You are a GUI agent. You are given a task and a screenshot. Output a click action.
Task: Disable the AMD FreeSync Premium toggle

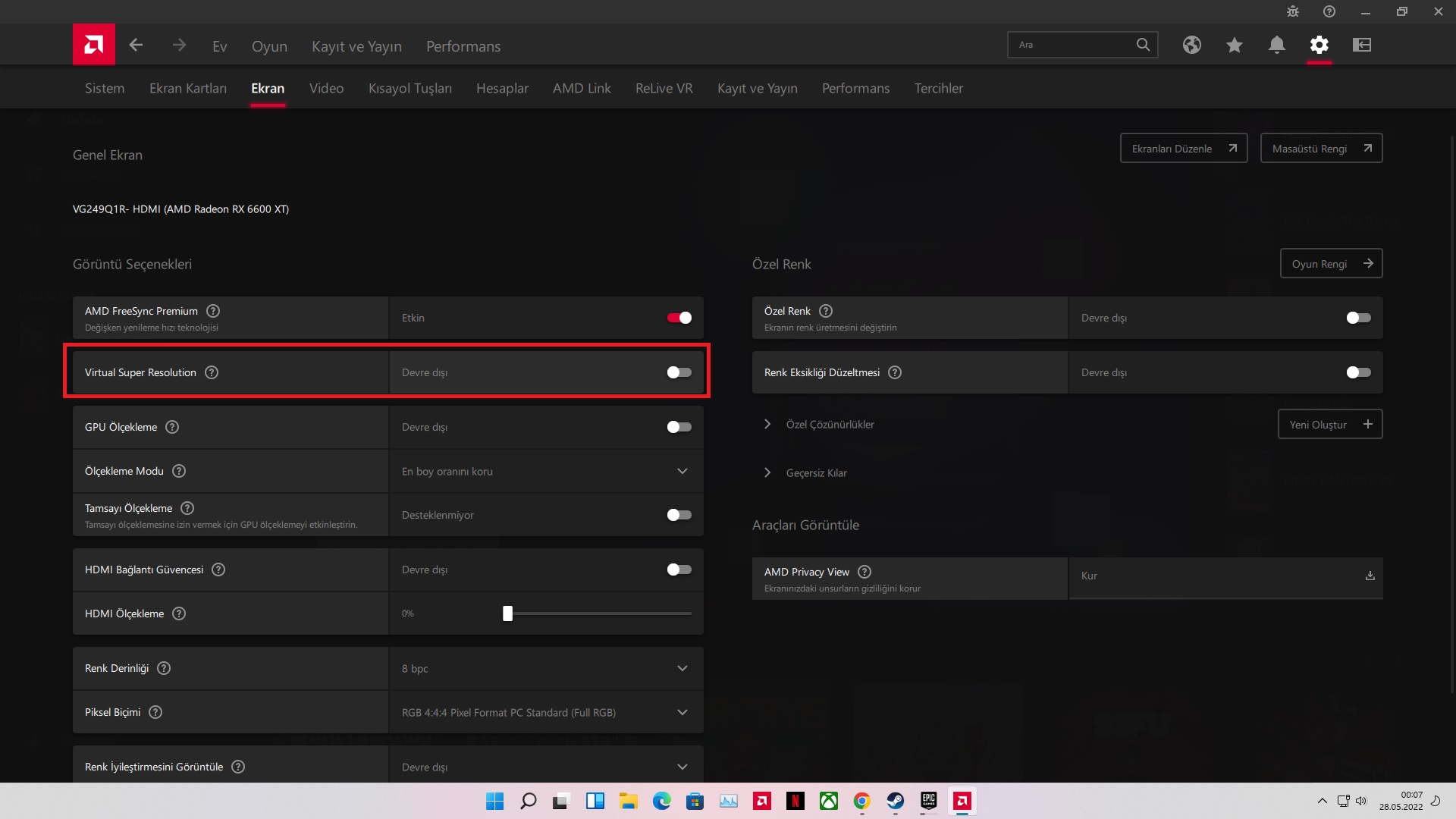pyautogui.click(x=679, y=318)
